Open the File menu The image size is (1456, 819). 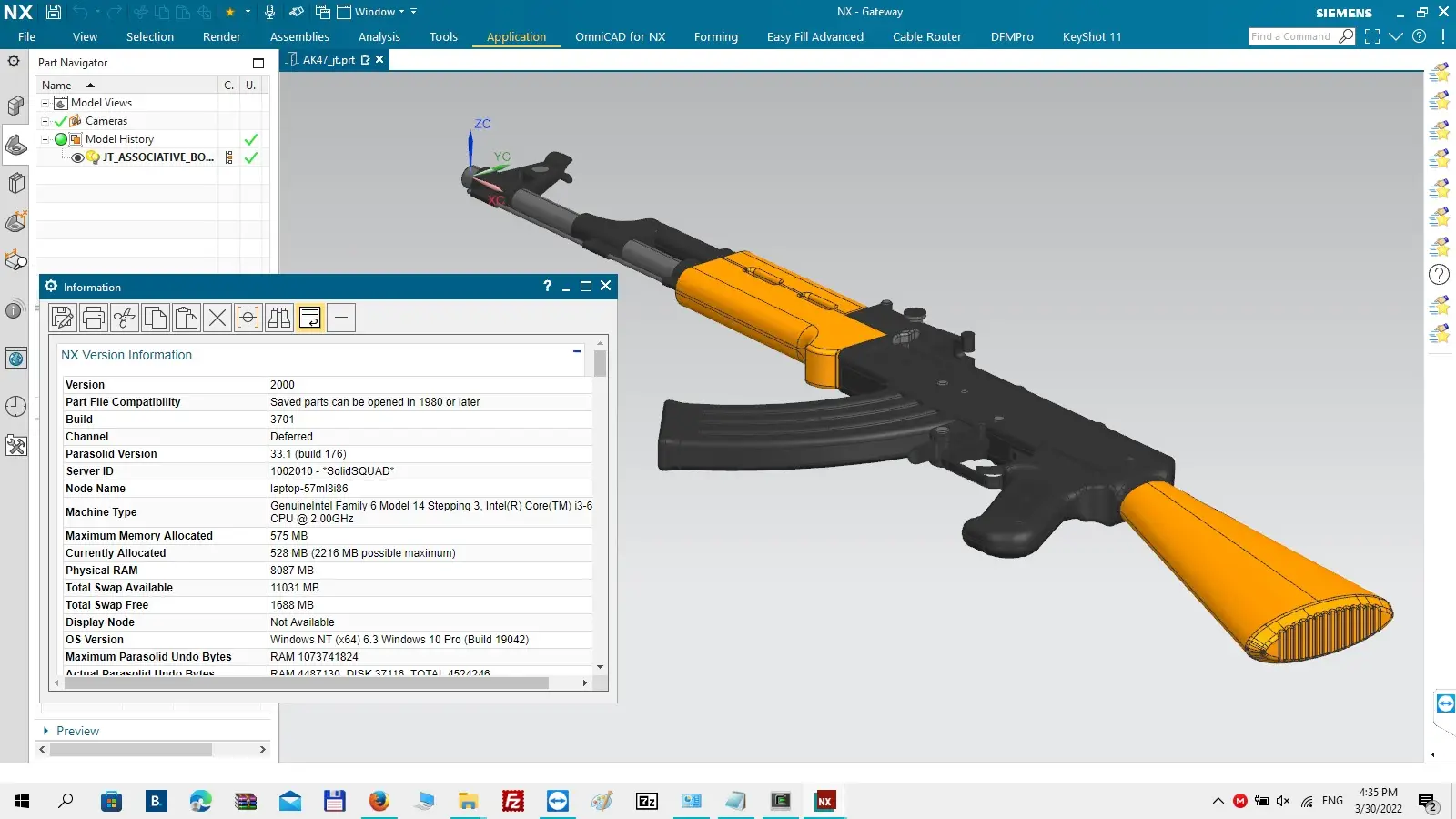[x=26, y=36]
